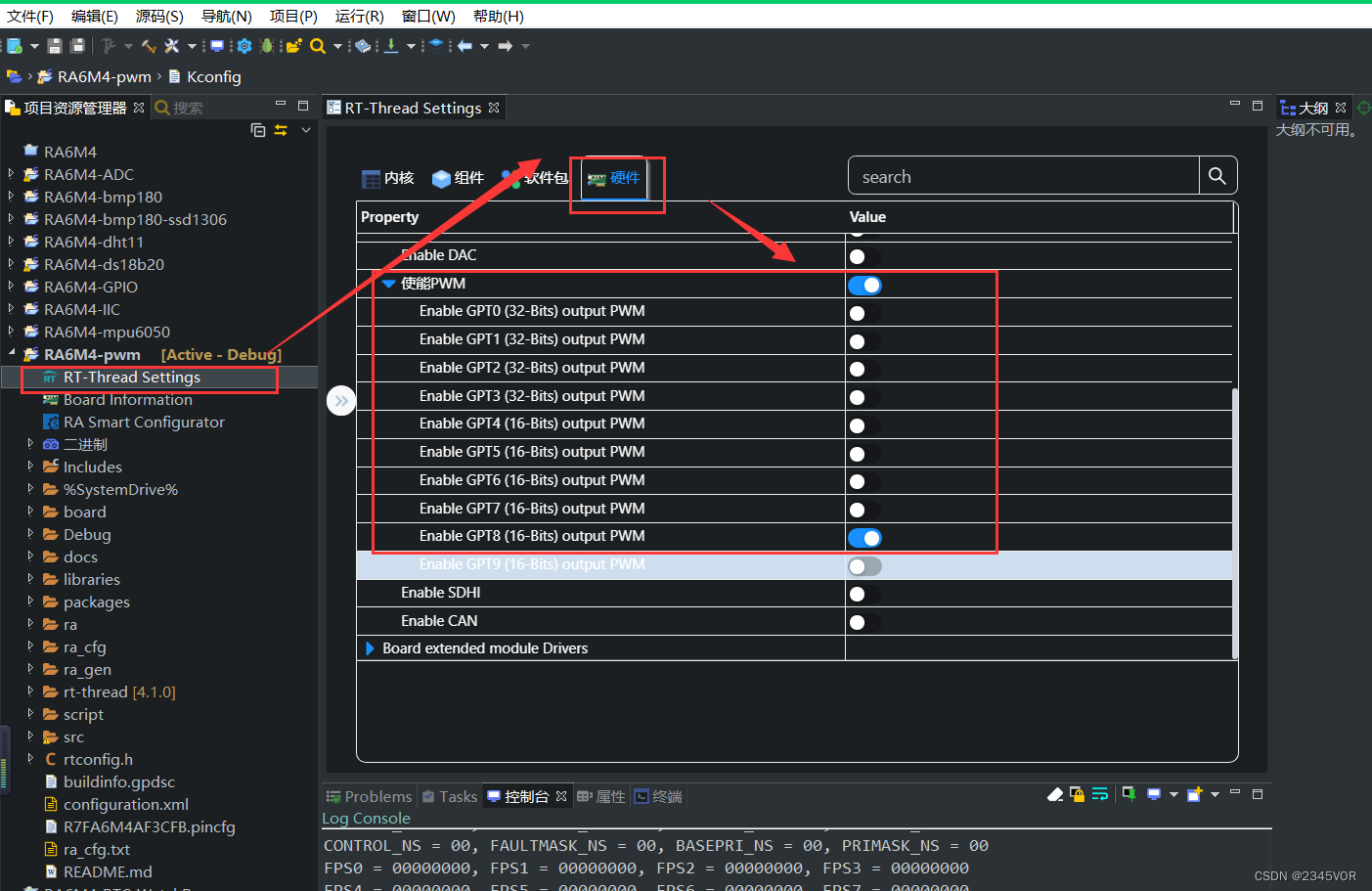Expand Board extended module Drivers

pos(370,648)
